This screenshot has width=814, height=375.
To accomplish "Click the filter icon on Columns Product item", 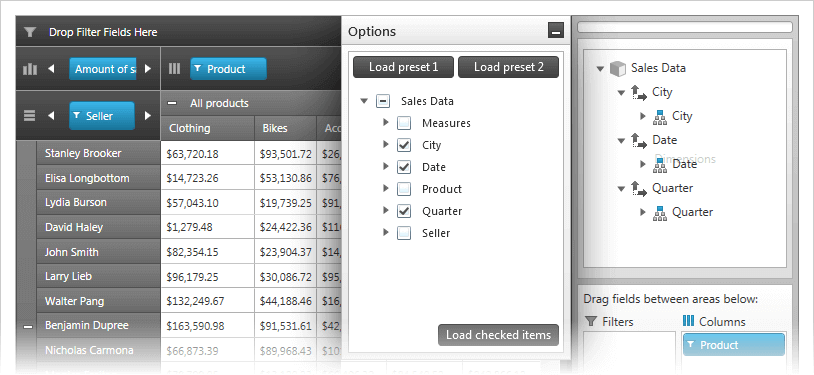I will pos(691,344).
